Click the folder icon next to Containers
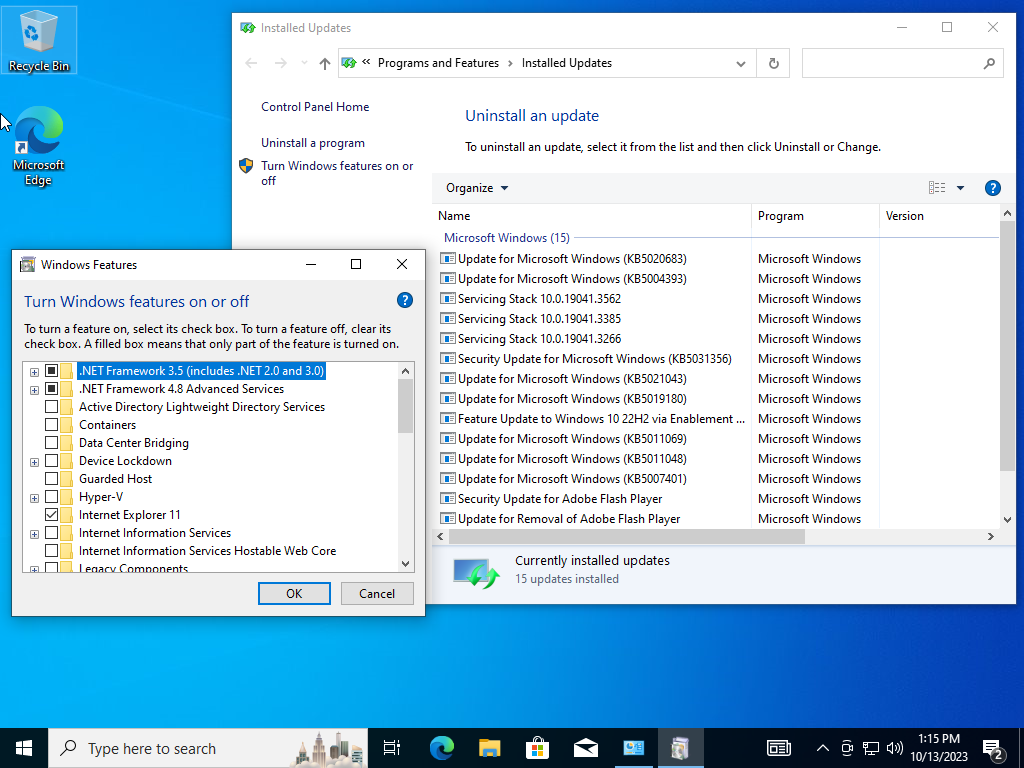This screenshot has width=1024, height=768. 67,424
